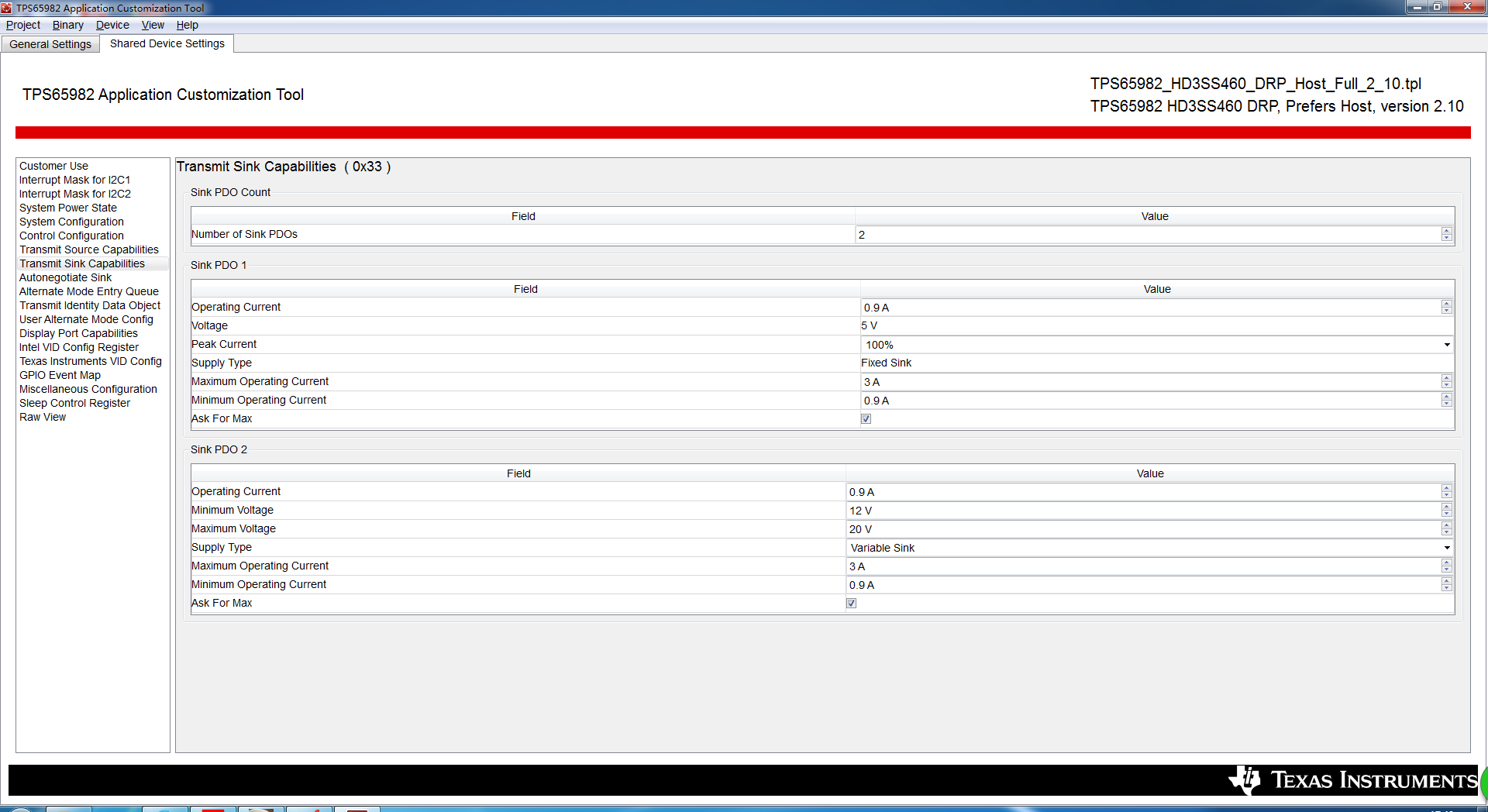Adjust the Maximum Voltage spinner

pos(1447,529)
